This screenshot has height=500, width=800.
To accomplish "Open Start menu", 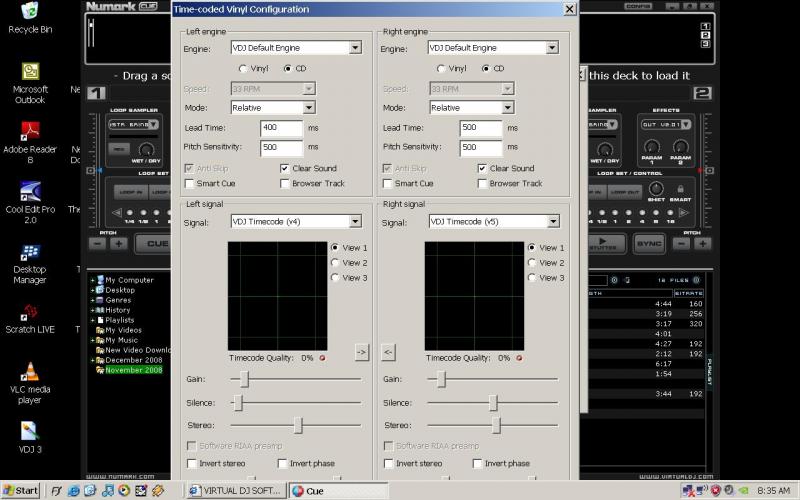I will coord(20,491).
